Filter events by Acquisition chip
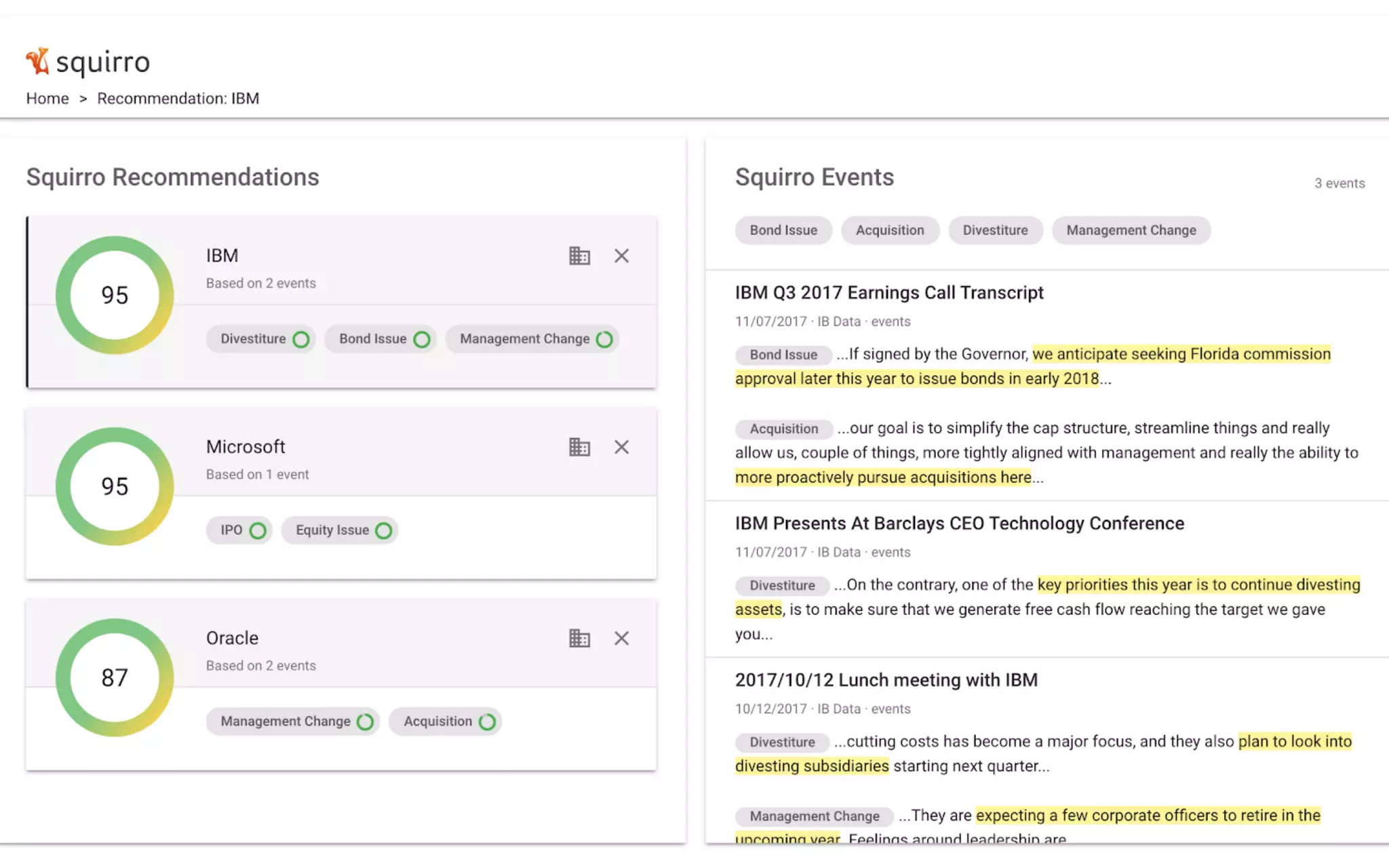 click(x=890, y=231)
